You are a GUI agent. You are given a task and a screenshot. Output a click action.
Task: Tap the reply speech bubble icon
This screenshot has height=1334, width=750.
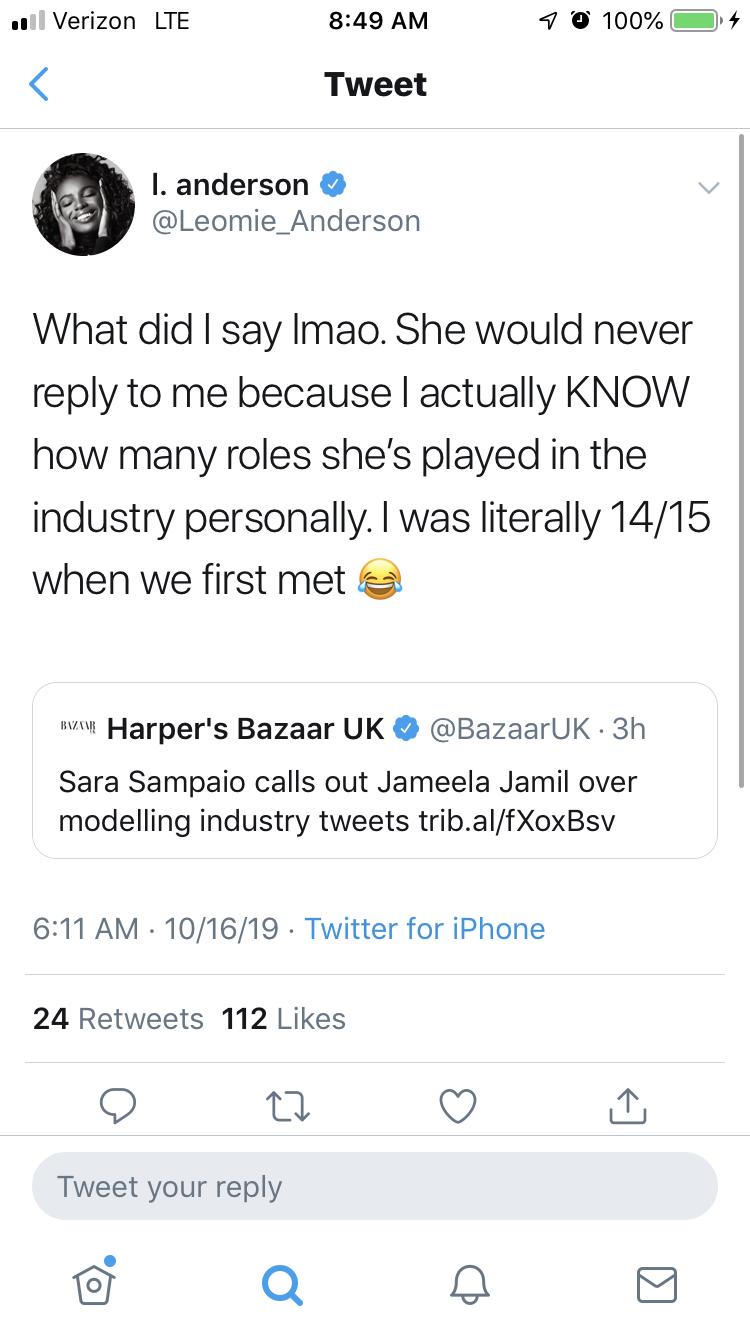point(119,1105)
